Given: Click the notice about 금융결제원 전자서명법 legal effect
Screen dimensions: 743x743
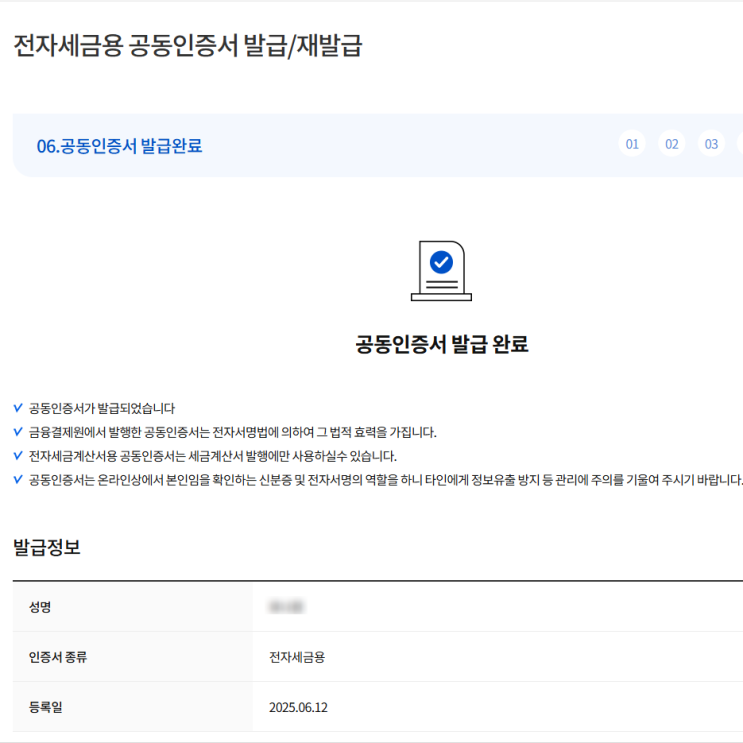Looking at the screenshot, I should tap(232, 432).
